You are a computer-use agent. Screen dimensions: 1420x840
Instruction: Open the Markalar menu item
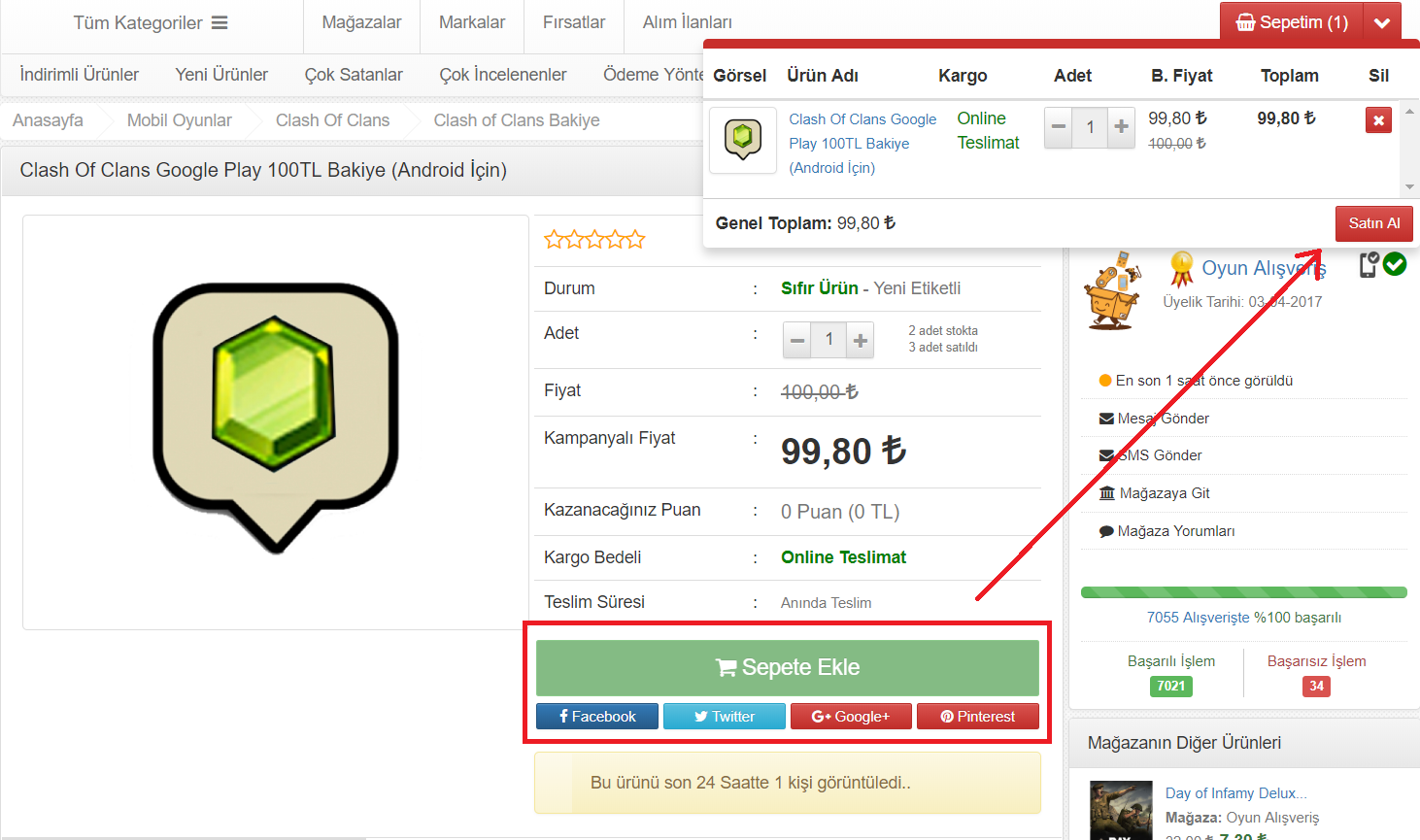point(472,22)
